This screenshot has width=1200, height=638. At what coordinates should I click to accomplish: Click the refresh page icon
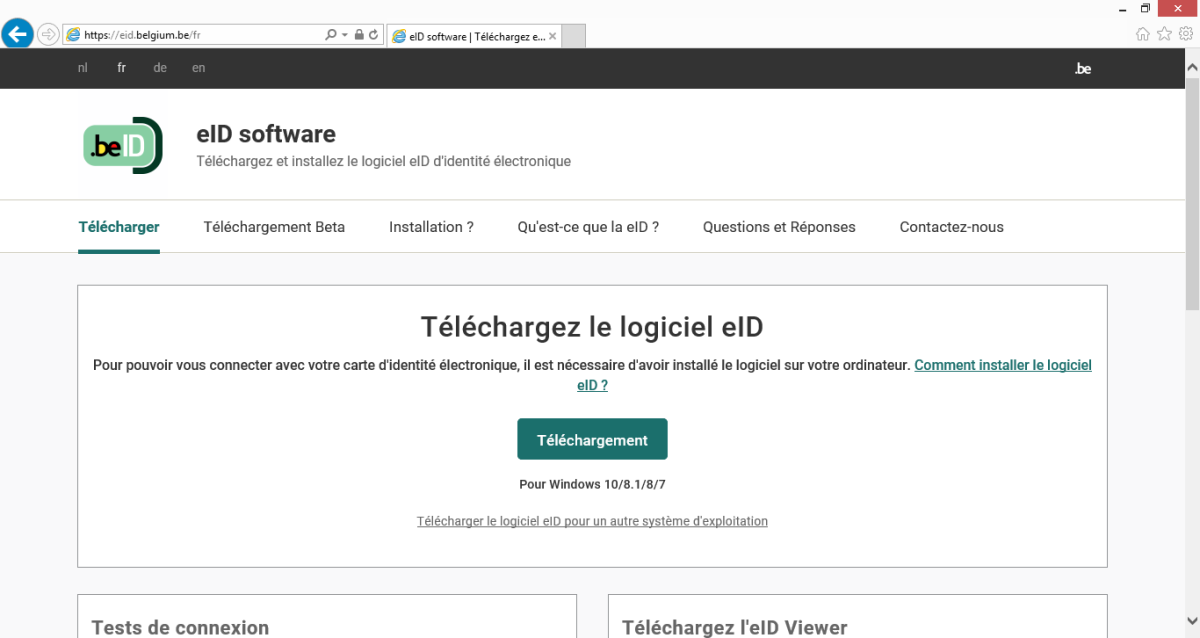point(374,35)
